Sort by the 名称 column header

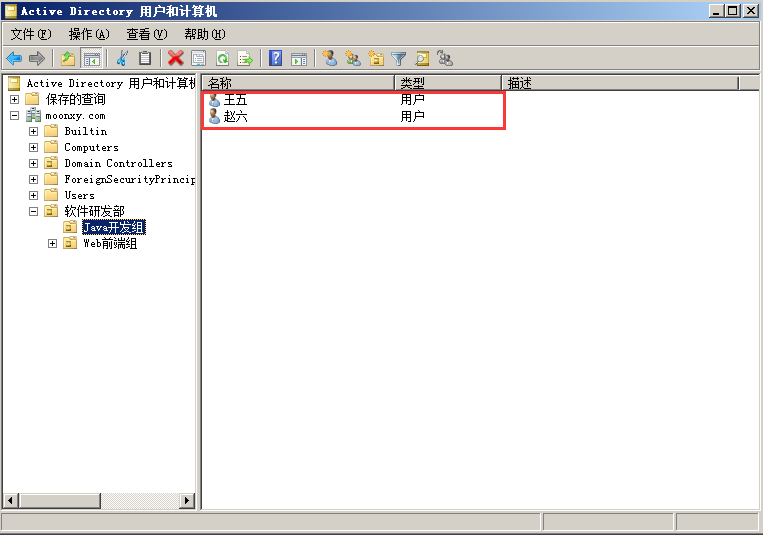pyautogui.click(x=298, y=83)
